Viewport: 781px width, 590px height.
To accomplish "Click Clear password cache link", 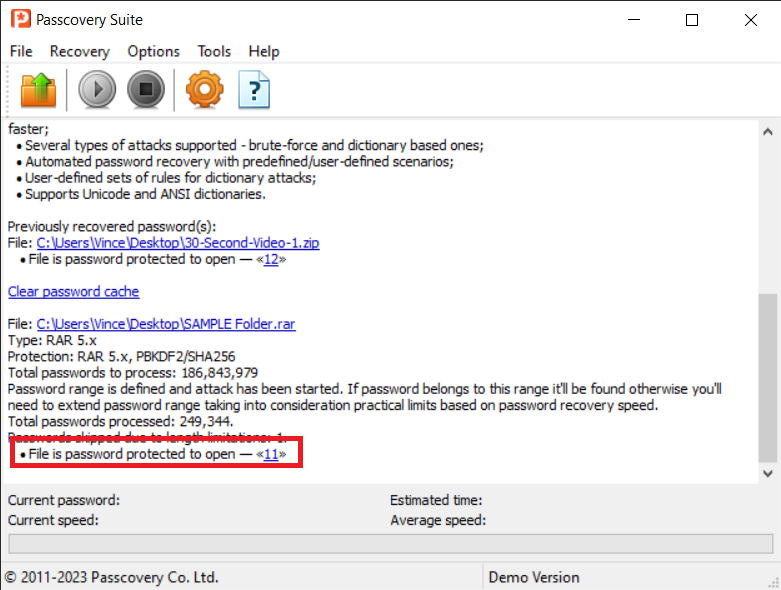I will point(73,292).
